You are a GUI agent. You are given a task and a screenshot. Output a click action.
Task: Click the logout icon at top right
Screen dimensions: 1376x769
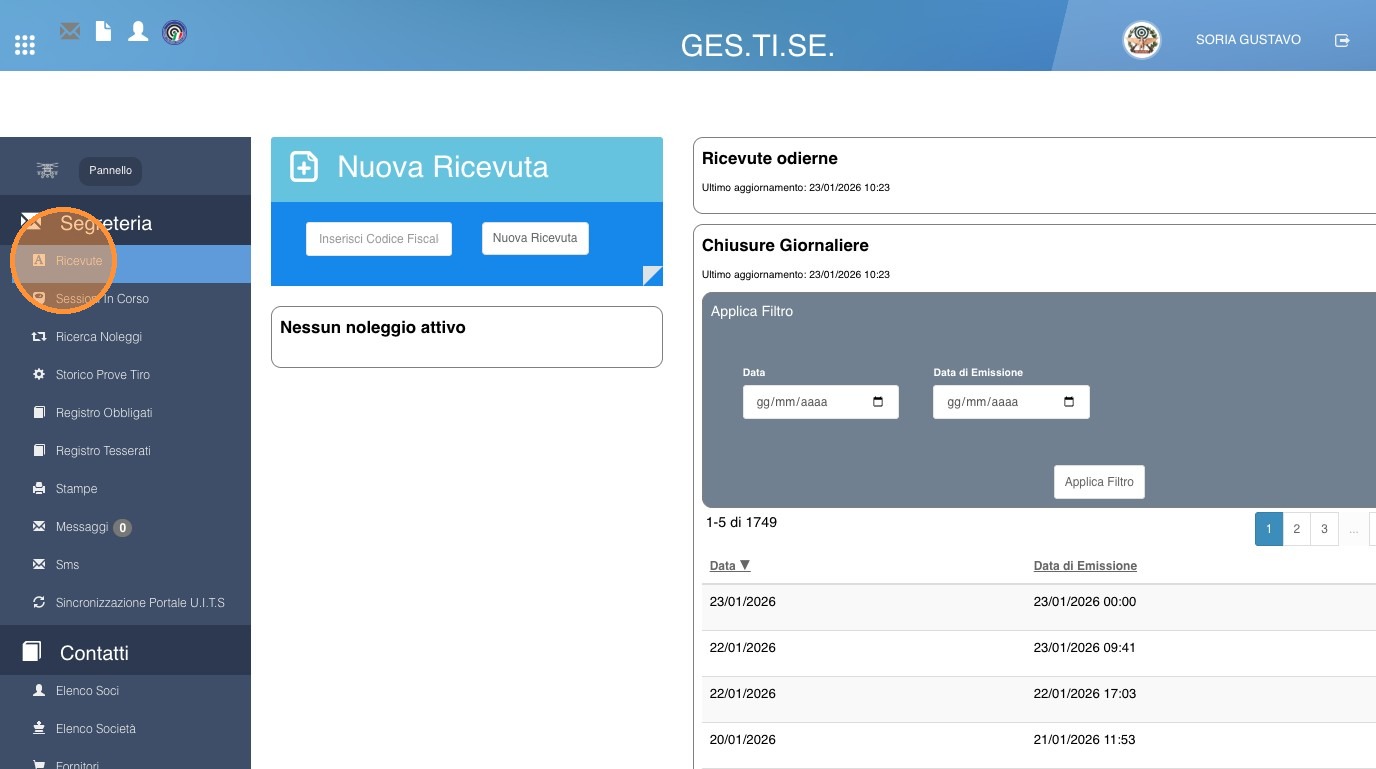coord(1342,40)
